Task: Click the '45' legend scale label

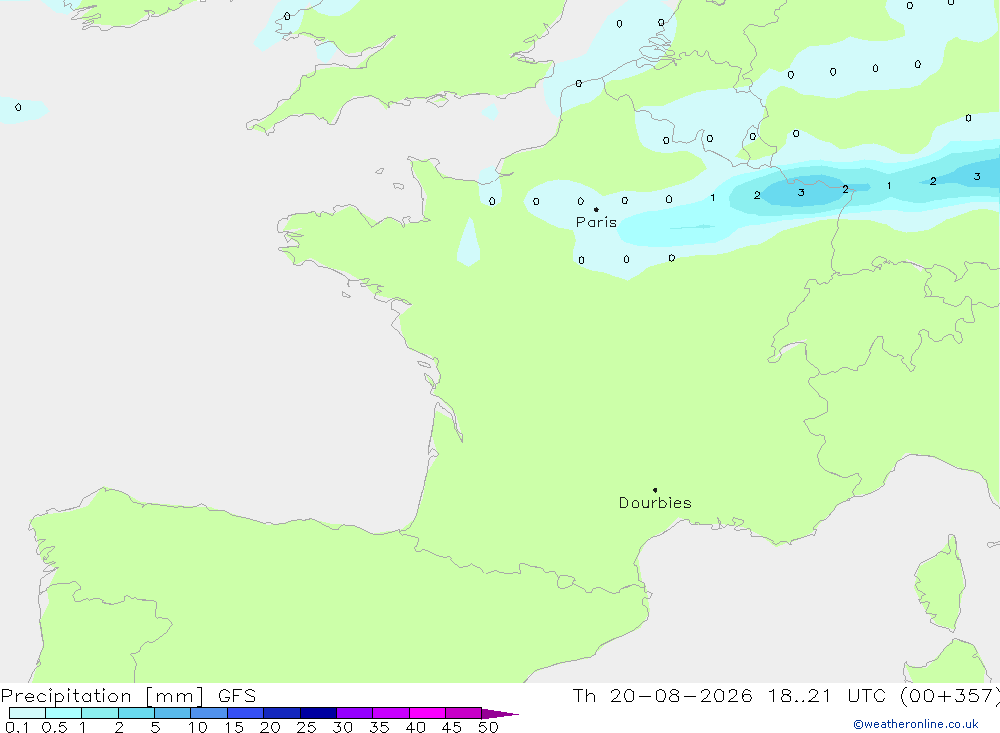Action: 452,727
